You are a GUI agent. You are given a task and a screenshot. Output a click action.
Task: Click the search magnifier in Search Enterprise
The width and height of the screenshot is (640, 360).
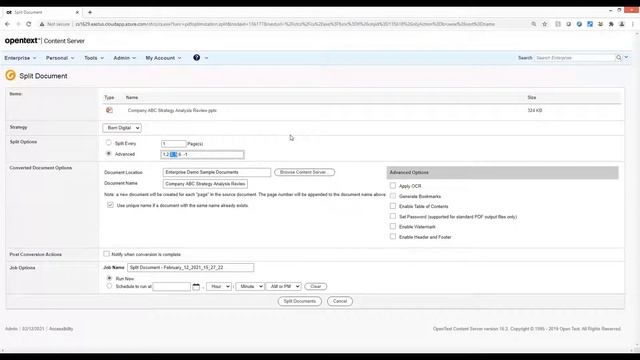[618, 58]
